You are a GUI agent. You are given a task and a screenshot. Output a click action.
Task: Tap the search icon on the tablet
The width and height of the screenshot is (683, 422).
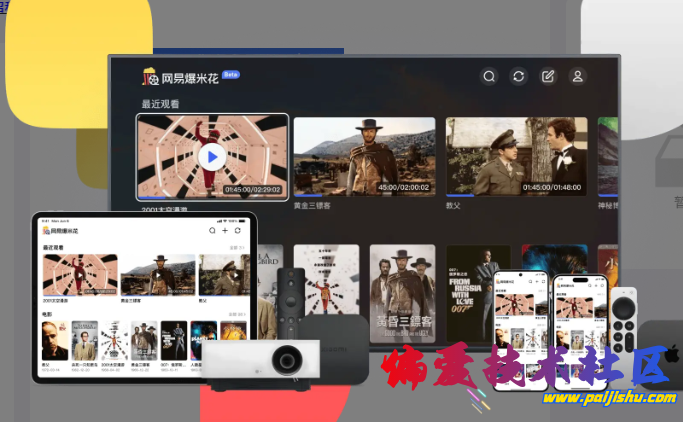click(211, 231)
